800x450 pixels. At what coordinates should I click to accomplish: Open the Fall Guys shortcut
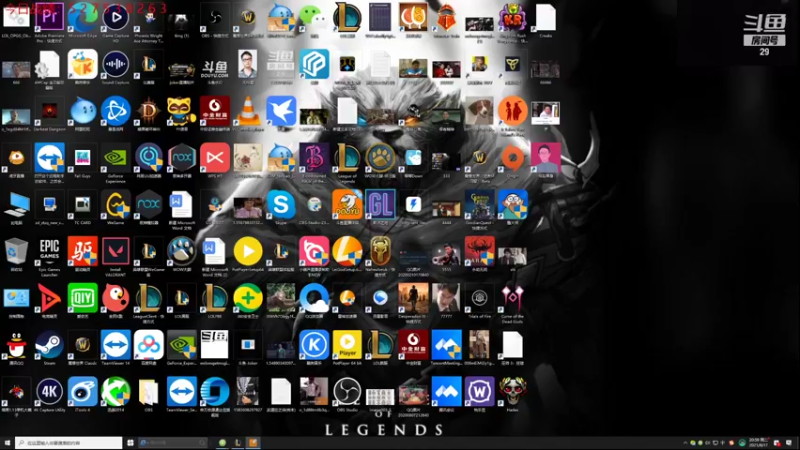83,158
